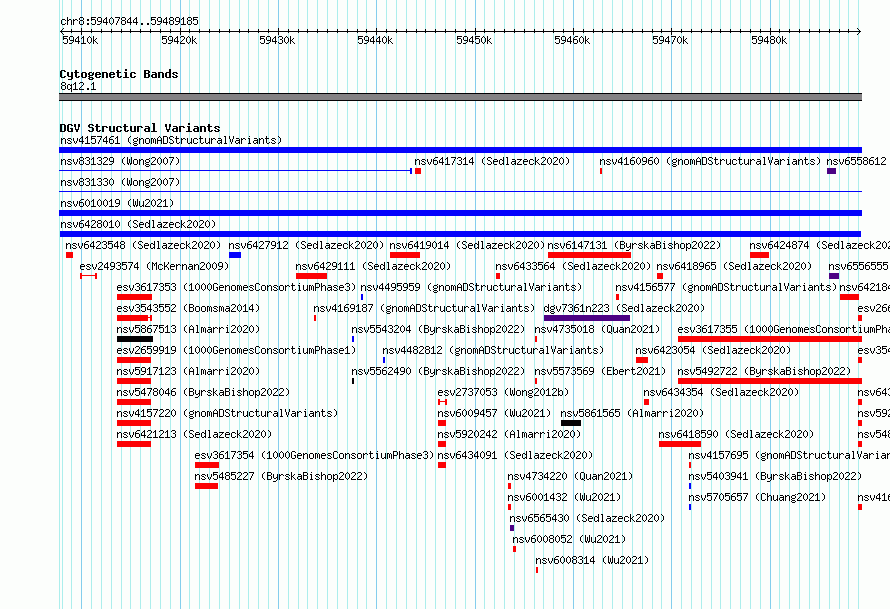Click the purple bar under nsv6556555
Image resolution: width=890 pixels, height=609 pixels.
coord(834,276)
